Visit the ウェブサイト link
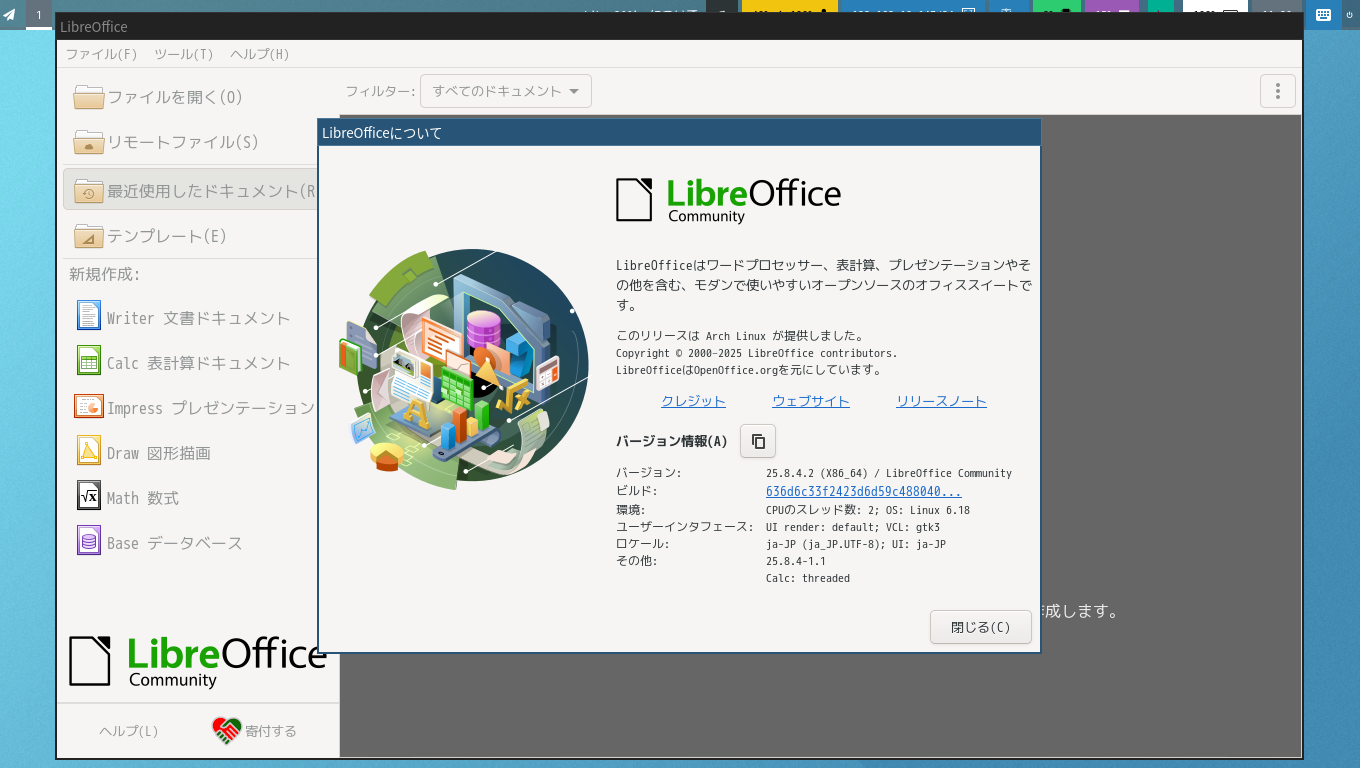 coord(811,401)
